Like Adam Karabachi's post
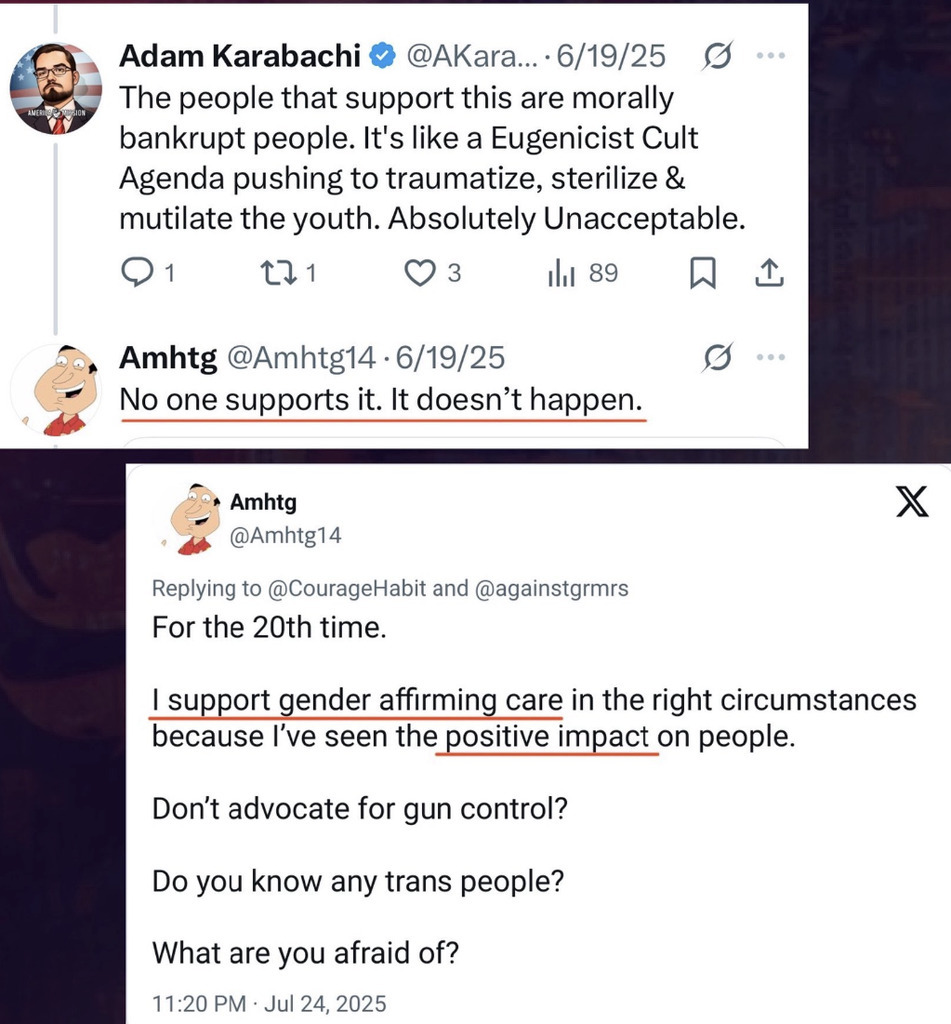The height and width of the screenshot is (1024, 951). tap(418, 273)
